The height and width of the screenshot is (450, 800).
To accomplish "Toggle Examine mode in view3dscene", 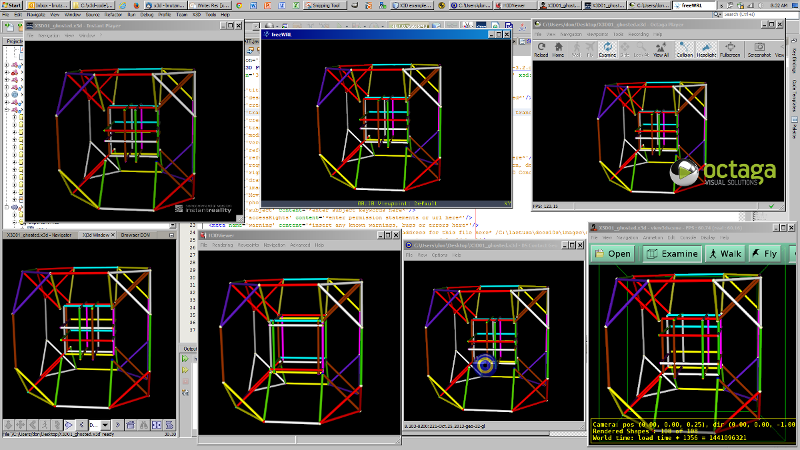I will (672, 254).
